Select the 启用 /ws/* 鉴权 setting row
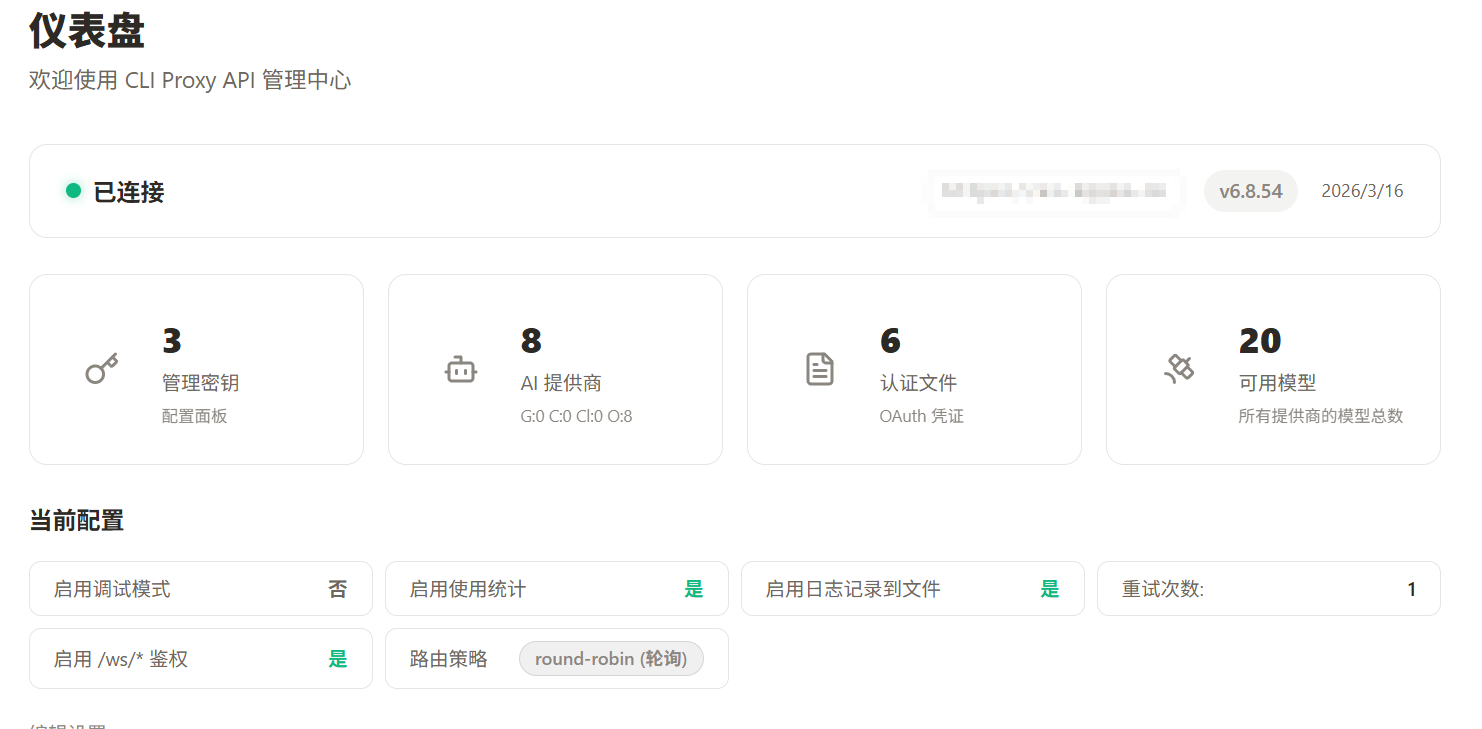Viewport: 1482px width, 729px height. click(200, 659)
